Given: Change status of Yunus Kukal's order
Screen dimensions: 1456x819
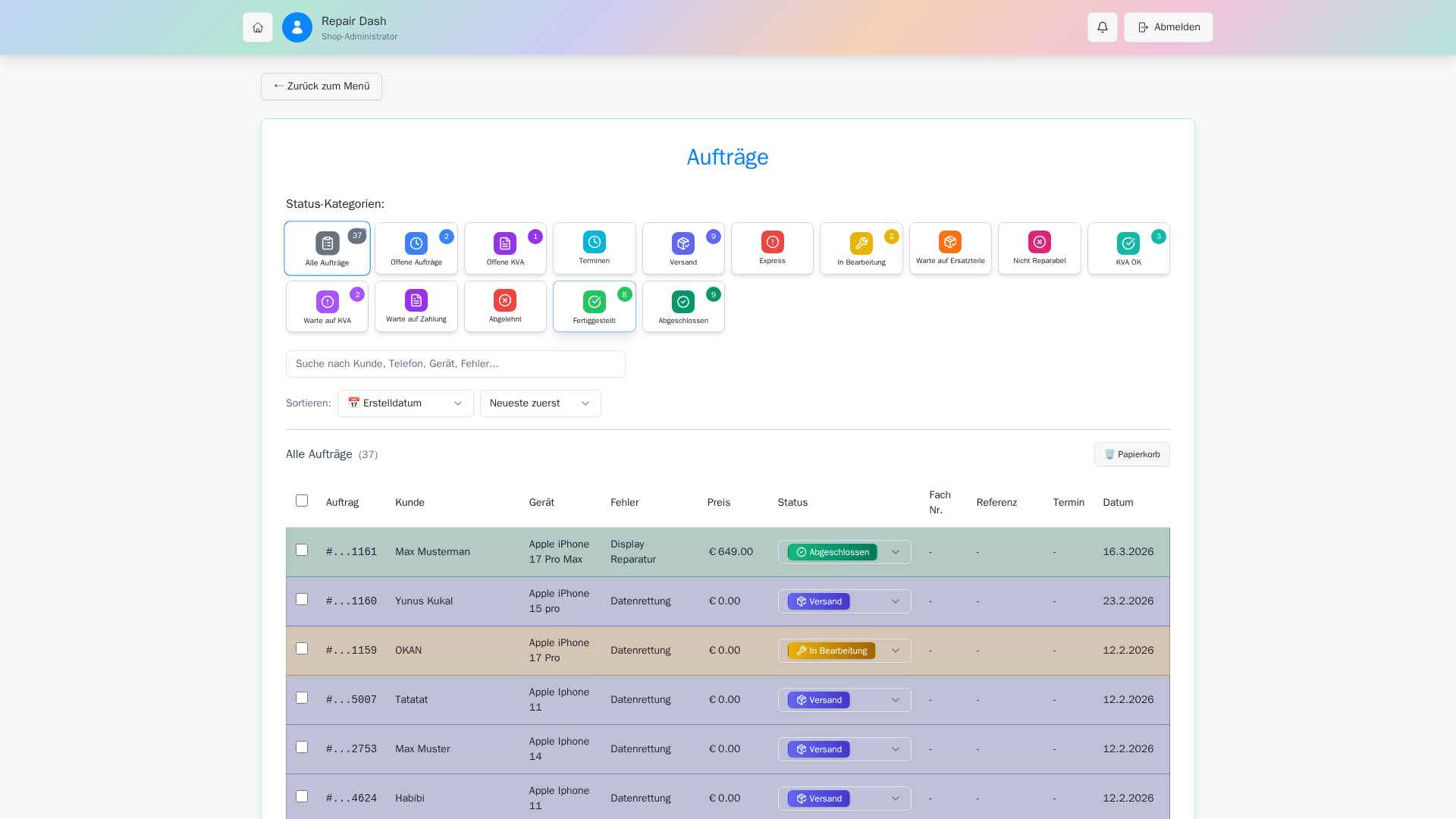Looking at the screenshot, I should (845, 601).
